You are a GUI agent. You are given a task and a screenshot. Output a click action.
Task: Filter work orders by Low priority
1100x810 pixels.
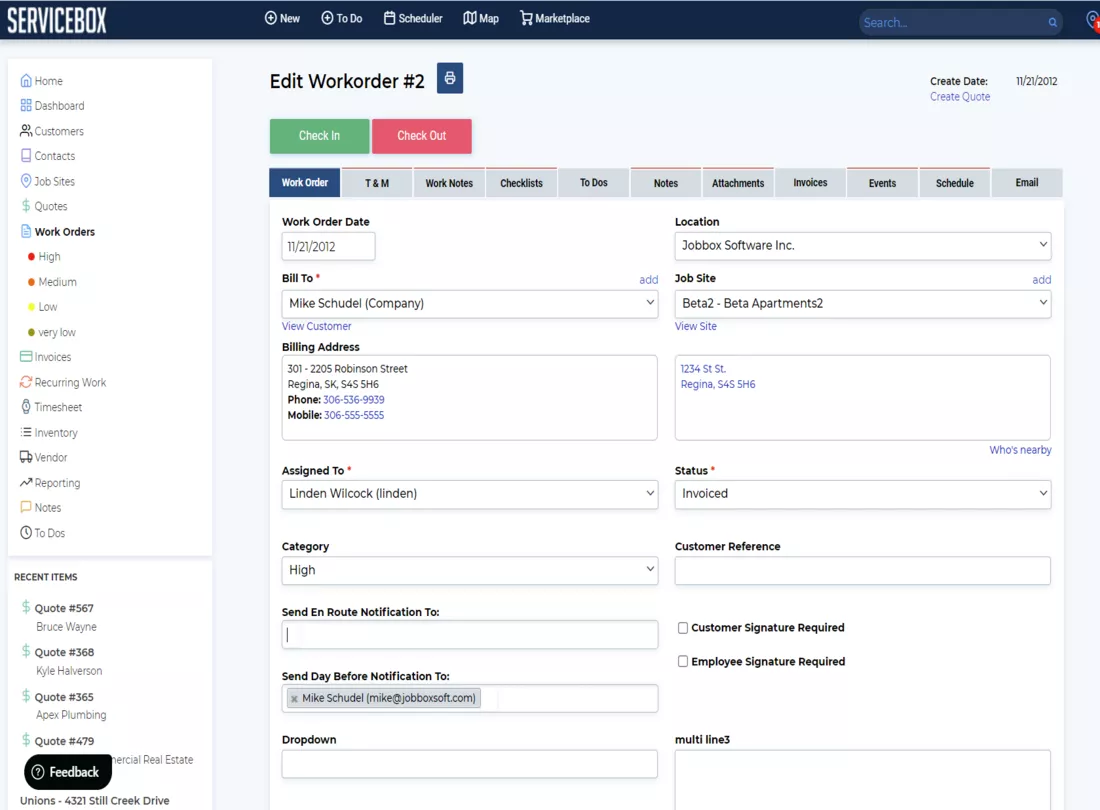48,307
